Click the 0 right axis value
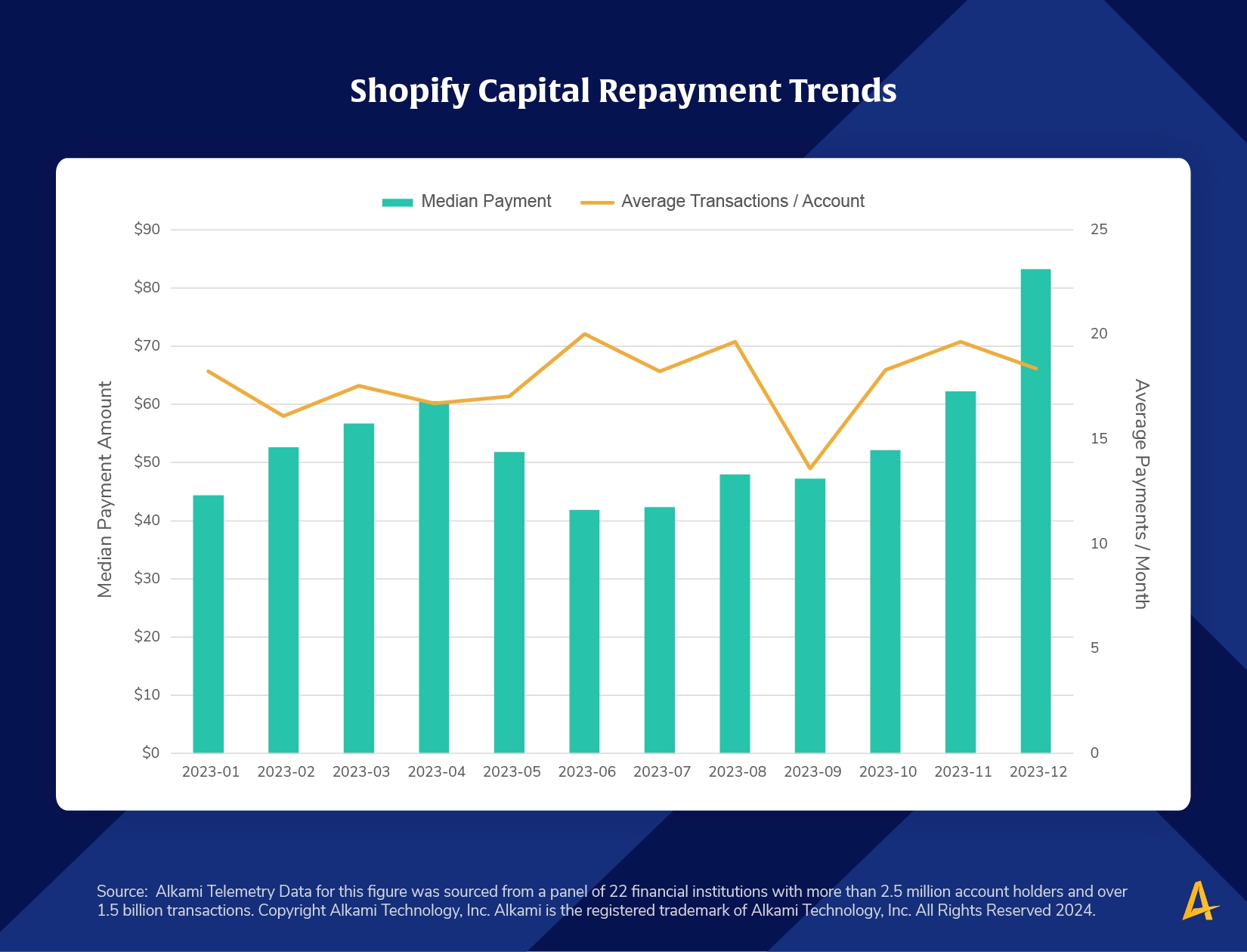The image size is (1247, 952). [1095, 753]
